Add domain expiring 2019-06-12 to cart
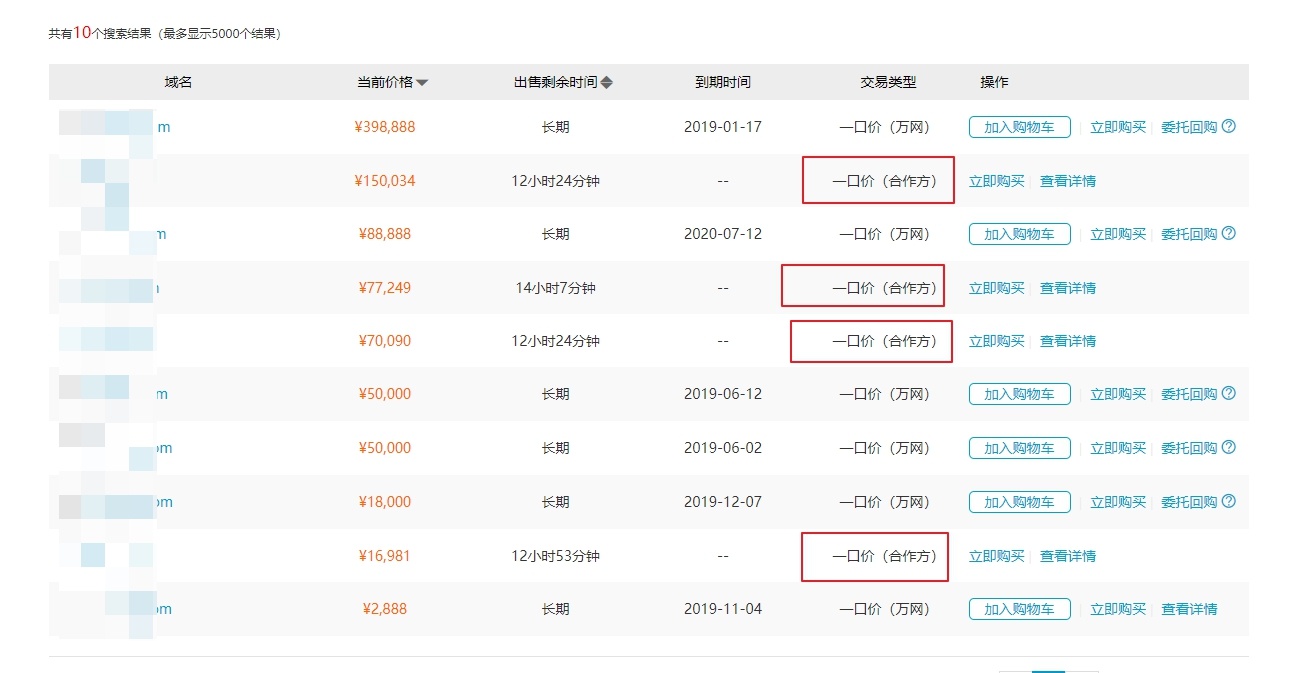 (1019, 394)
